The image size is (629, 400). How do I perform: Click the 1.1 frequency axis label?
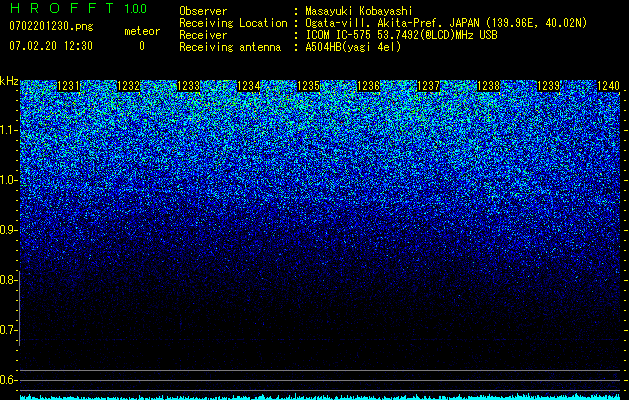(x=8, y=130)
